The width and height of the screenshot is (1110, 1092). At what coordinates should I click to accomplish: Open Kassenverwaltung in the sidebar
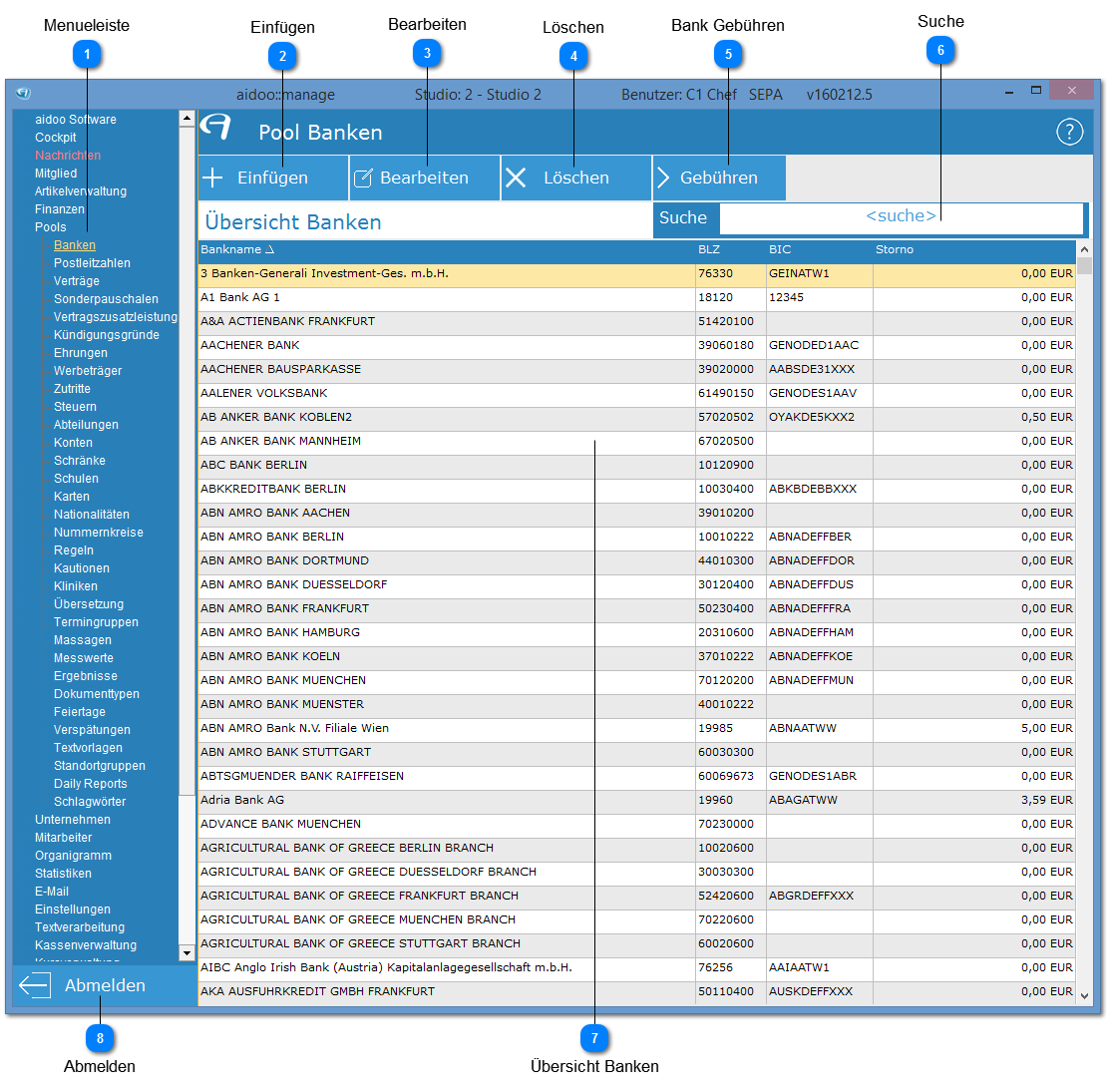(x=86, y=945)
